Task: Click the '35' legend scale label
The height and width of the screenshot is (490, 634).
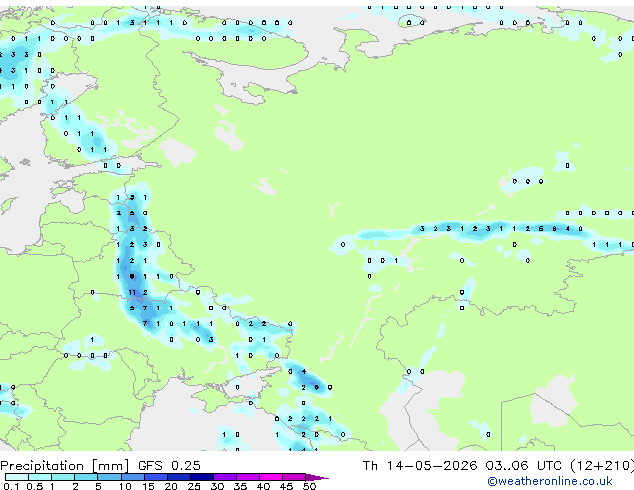Action: click(x=240, y=486)
